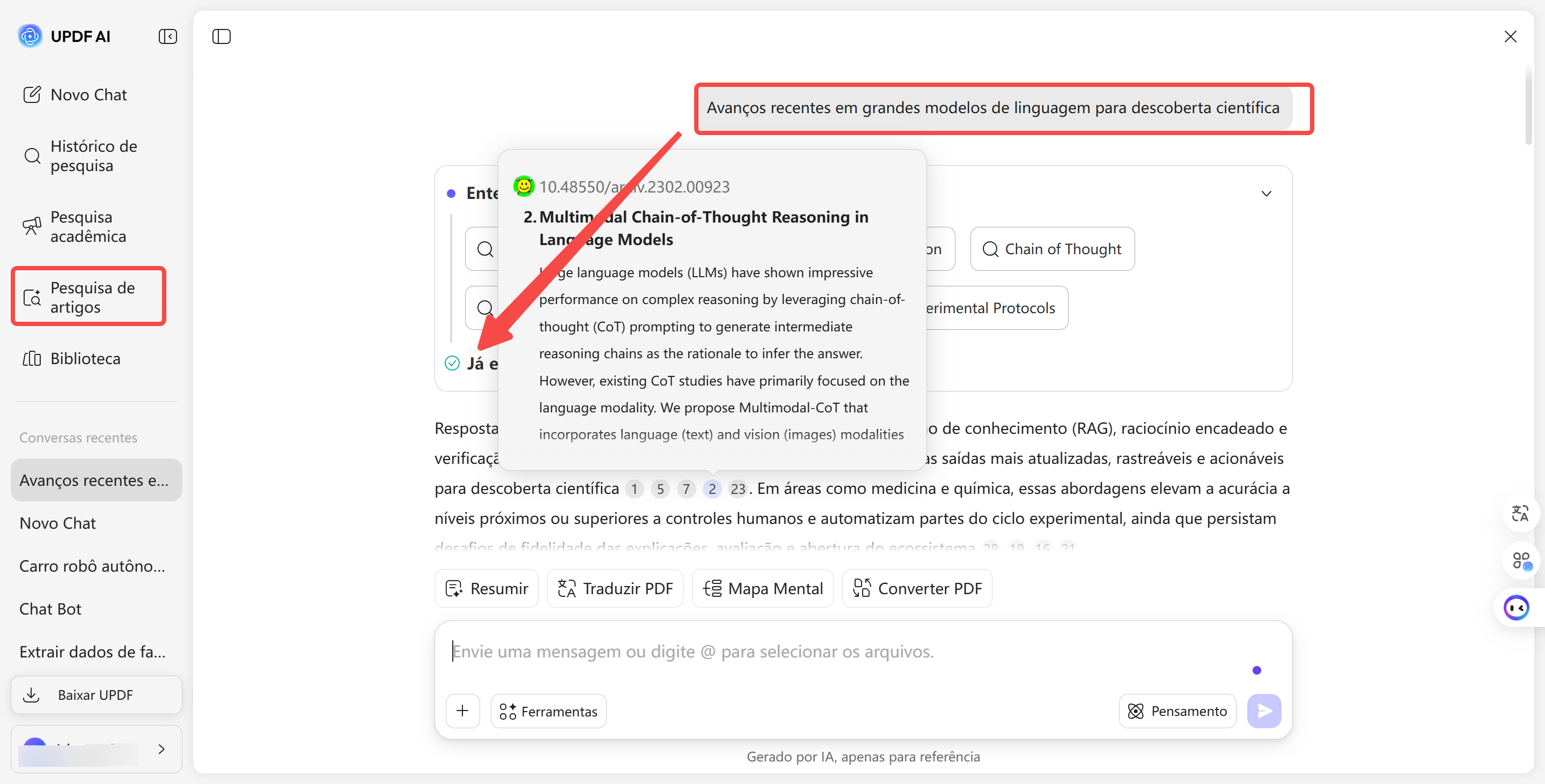Open citation reference 7

coord(686,489)
